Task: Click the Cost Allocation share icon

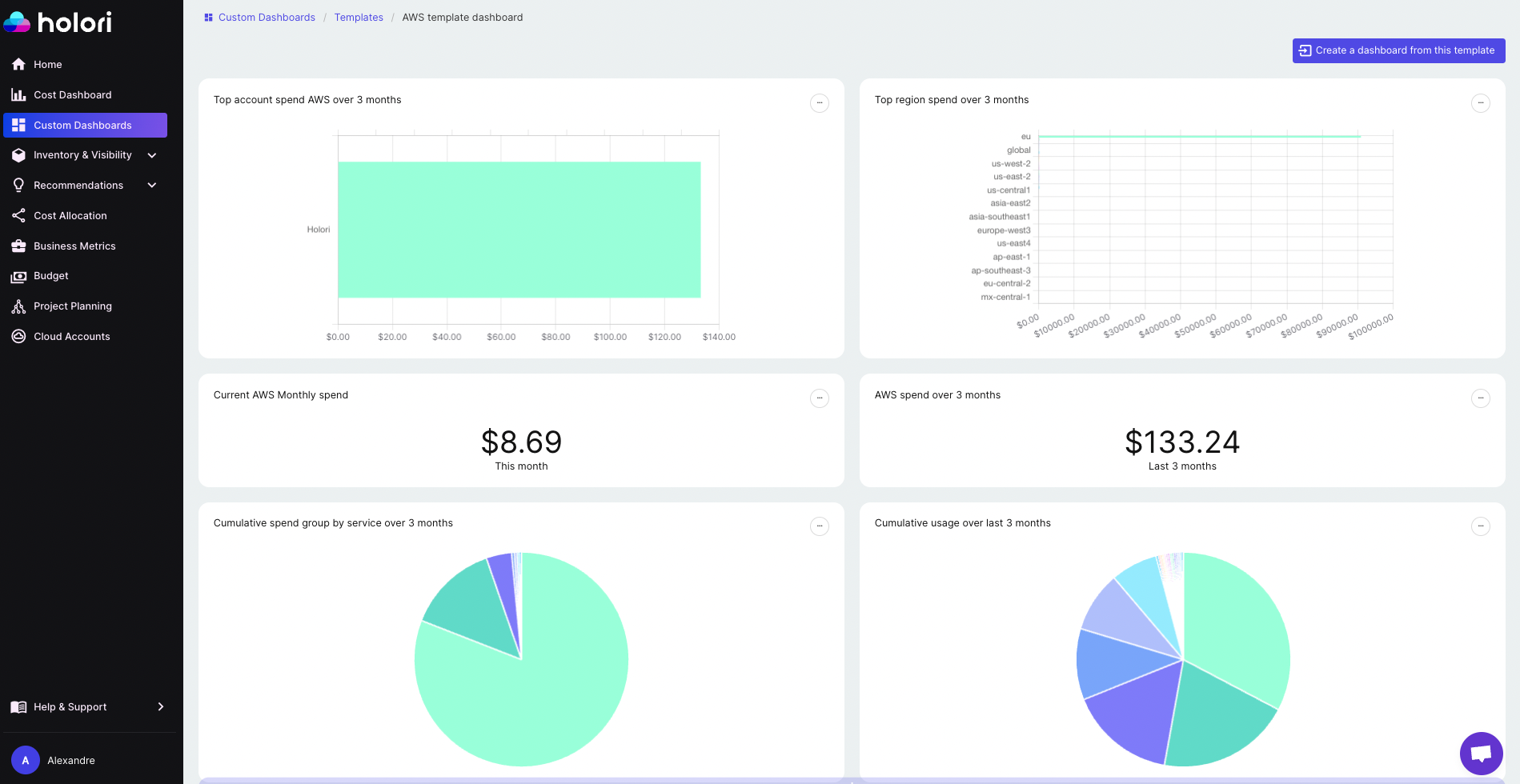Action: click(x=18, y=216)
